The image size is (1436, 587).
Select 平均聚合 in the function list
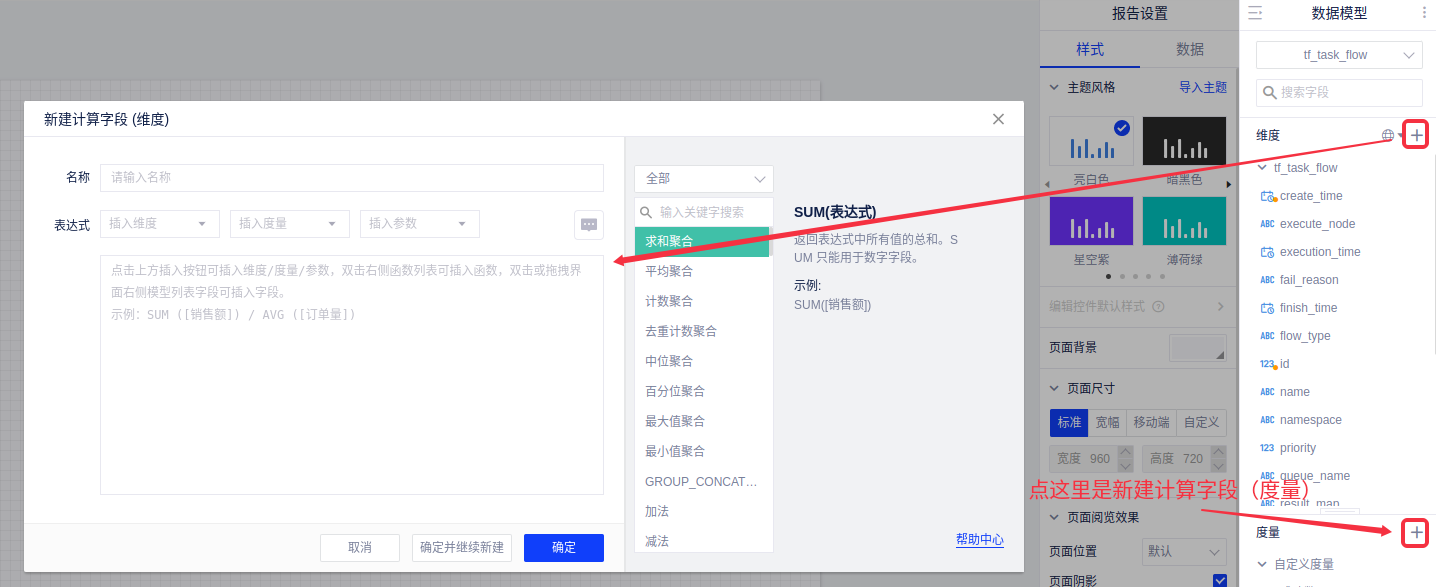coord(669,271)
